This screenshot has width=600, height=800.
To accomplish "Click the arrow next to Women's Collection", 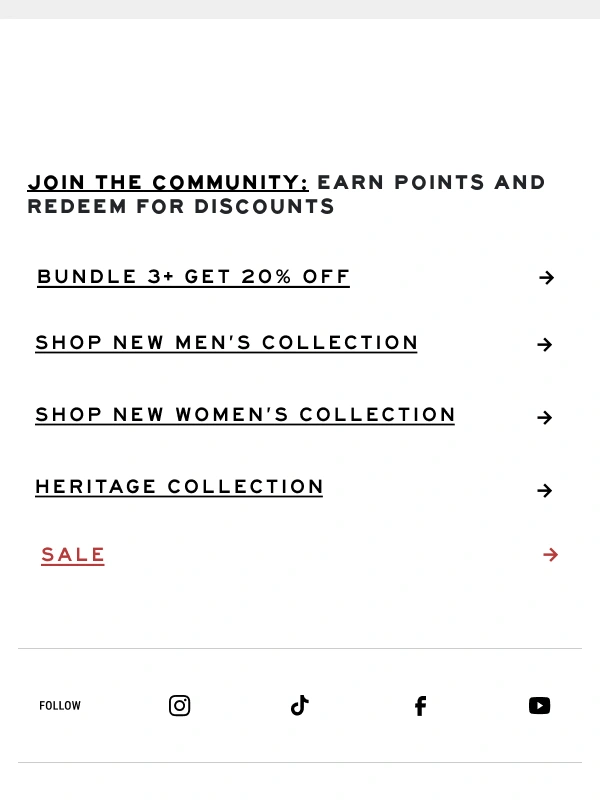I will (545, 417).
